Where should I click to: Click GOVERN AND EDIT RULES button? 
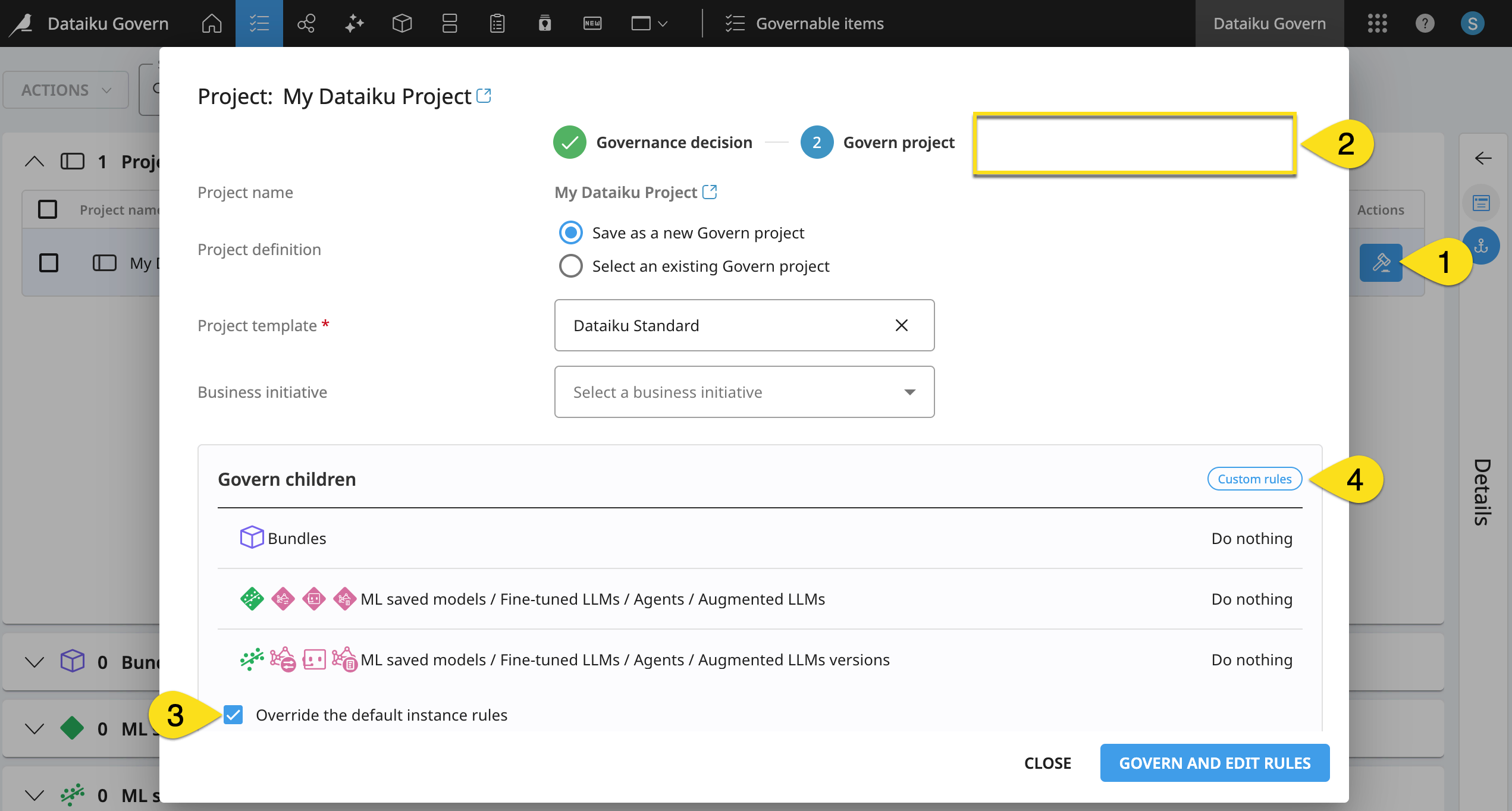click(1215, 763)
